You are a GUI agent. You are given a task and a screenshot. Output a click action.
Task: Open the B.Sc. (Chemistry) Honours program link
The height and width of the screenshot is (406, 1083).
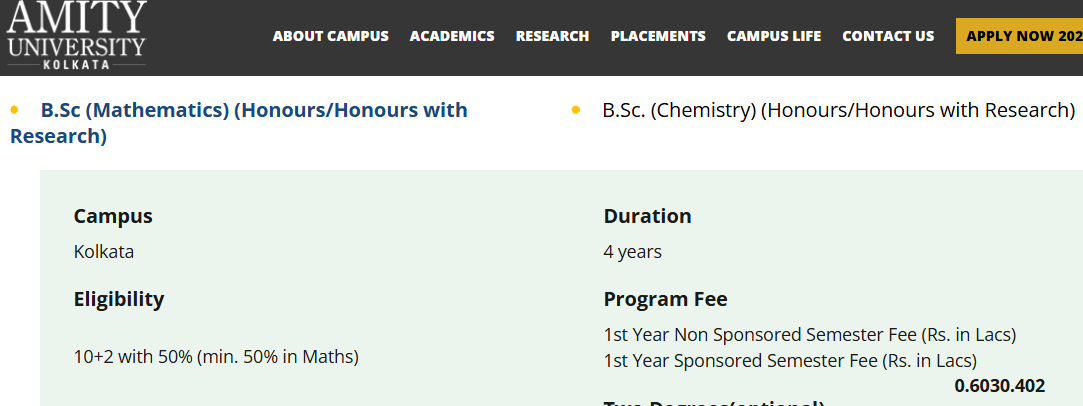point(838,110)
